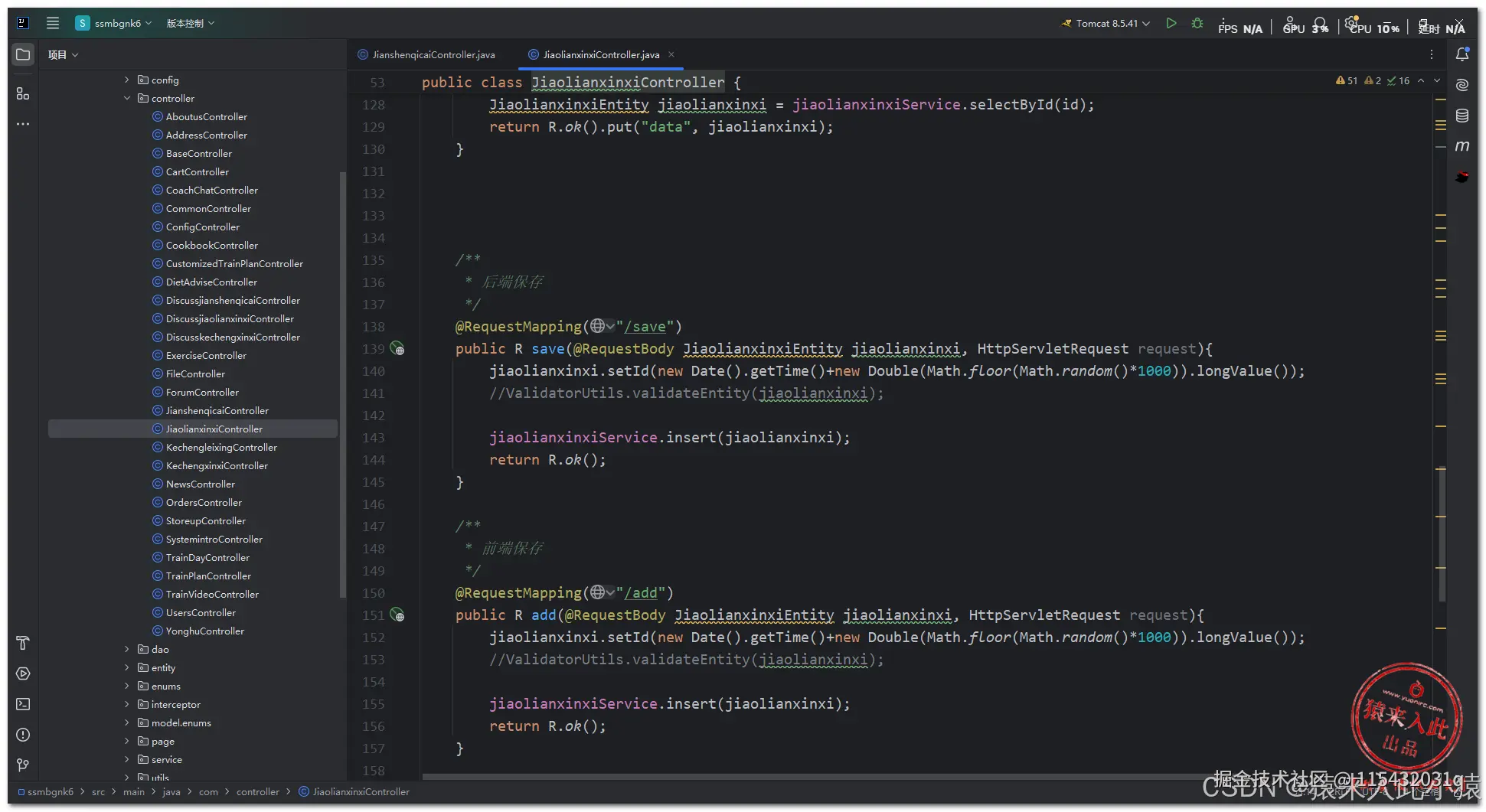Open the Terminal tool window
This screenshot has width=1486, height=812.
pyautogui.click(x=23, y=704)
